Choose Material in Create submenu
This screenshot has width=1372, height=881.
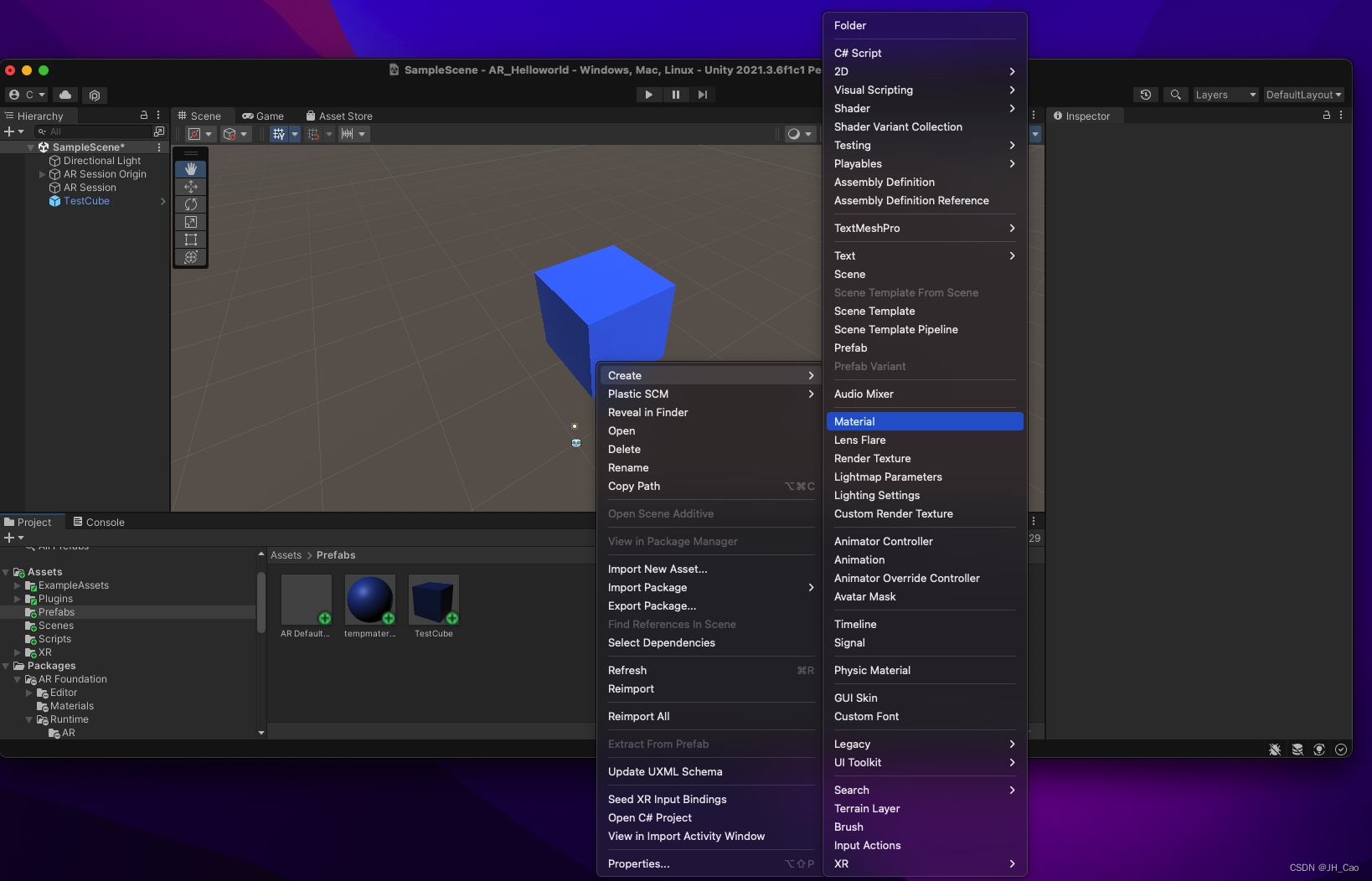pyautogui.click(x=925, y=421)
